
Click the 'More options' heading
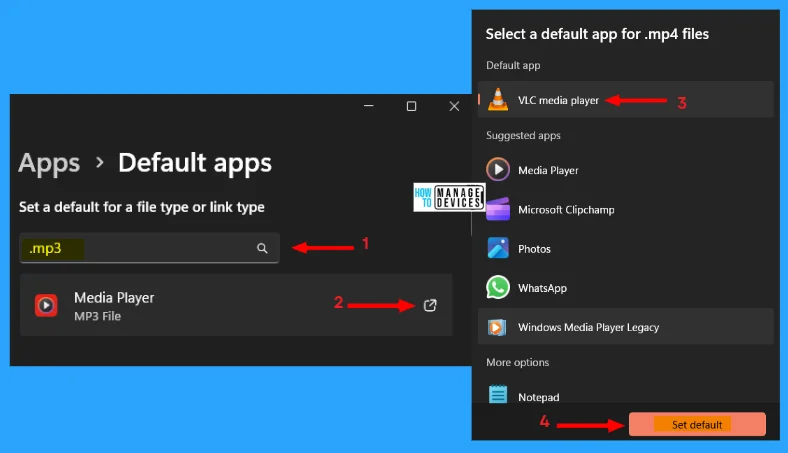[517, 362]
